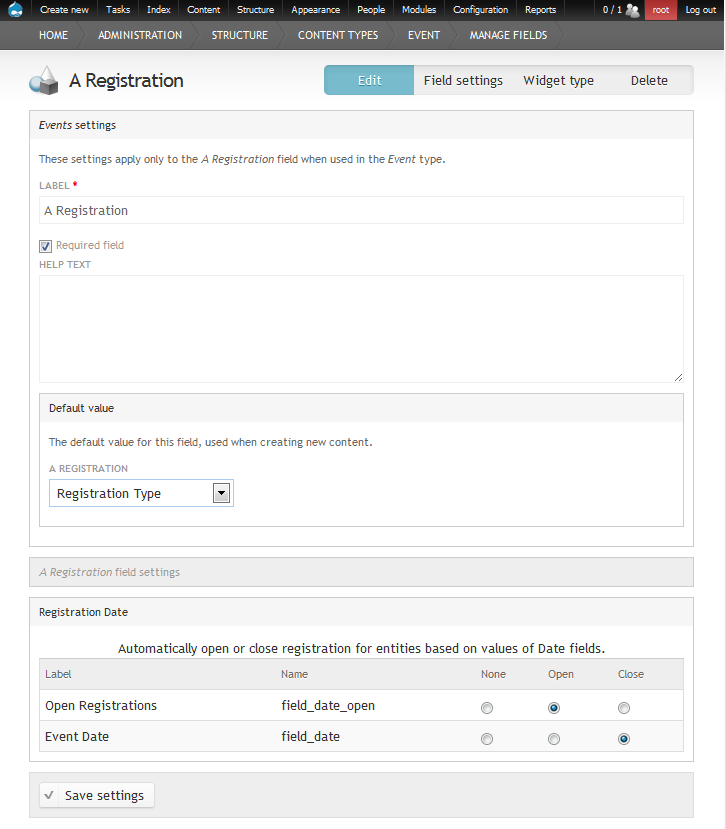The height and width of the screenshot is (829, 726).
Task: Toggle the Required field checkbox
Action: tap(45, 246)
